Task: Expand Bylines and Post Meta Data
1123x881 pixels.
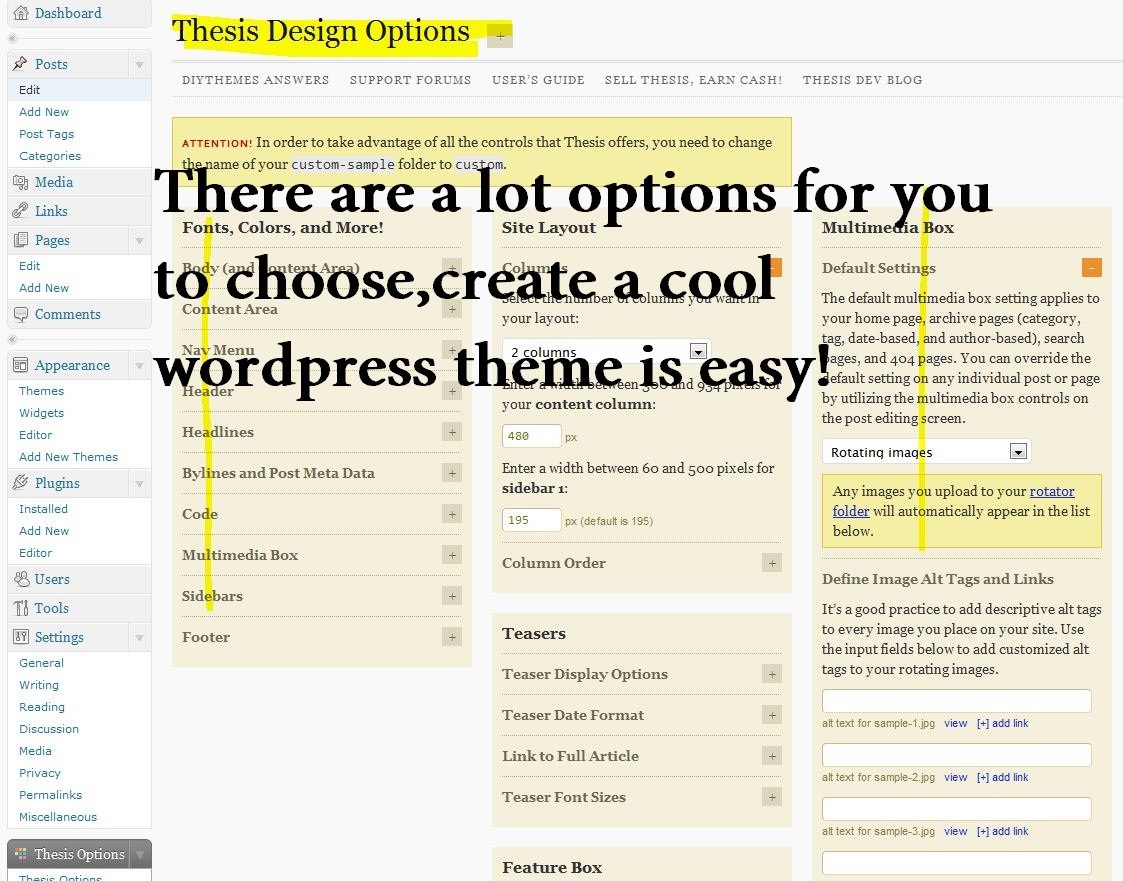Action: [452, 473]
